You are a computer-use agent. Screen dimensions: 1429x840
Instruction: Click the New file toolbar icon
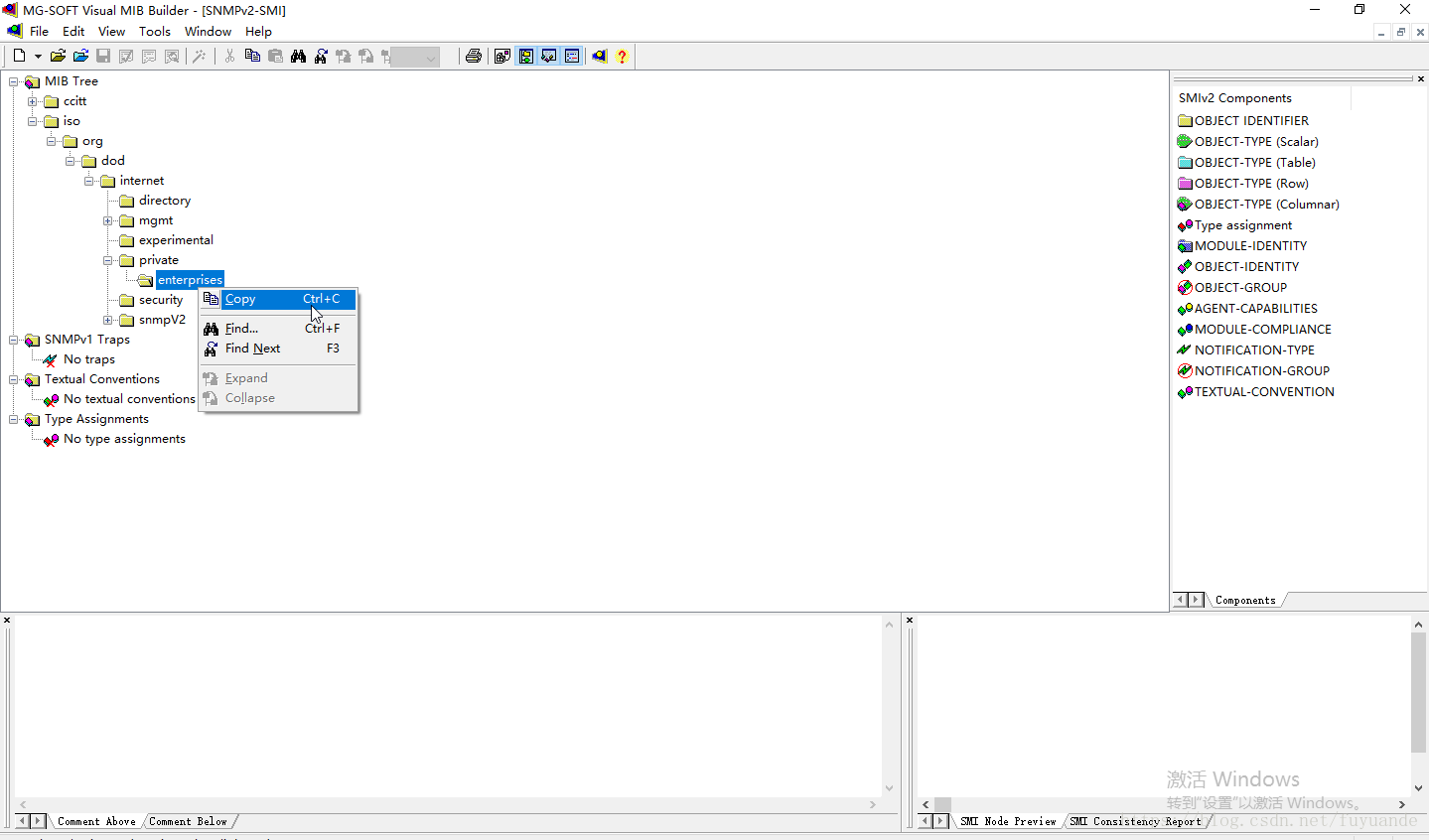(x=19, y=57)
